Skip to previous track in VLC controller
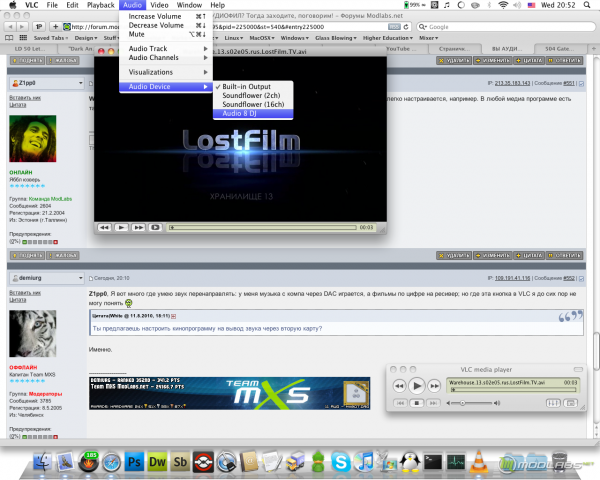Viewport: 600px width, 480px height. (x=401, y=403)
